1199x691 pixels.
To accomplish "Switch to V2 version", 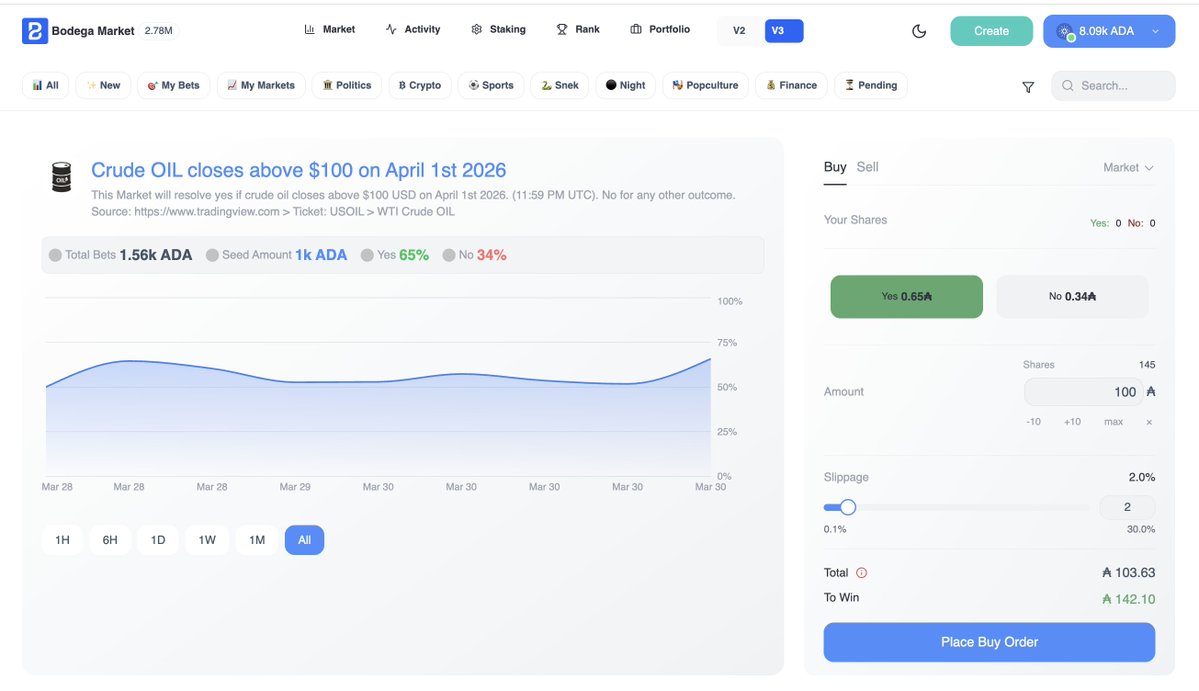I will coord(739,31).
